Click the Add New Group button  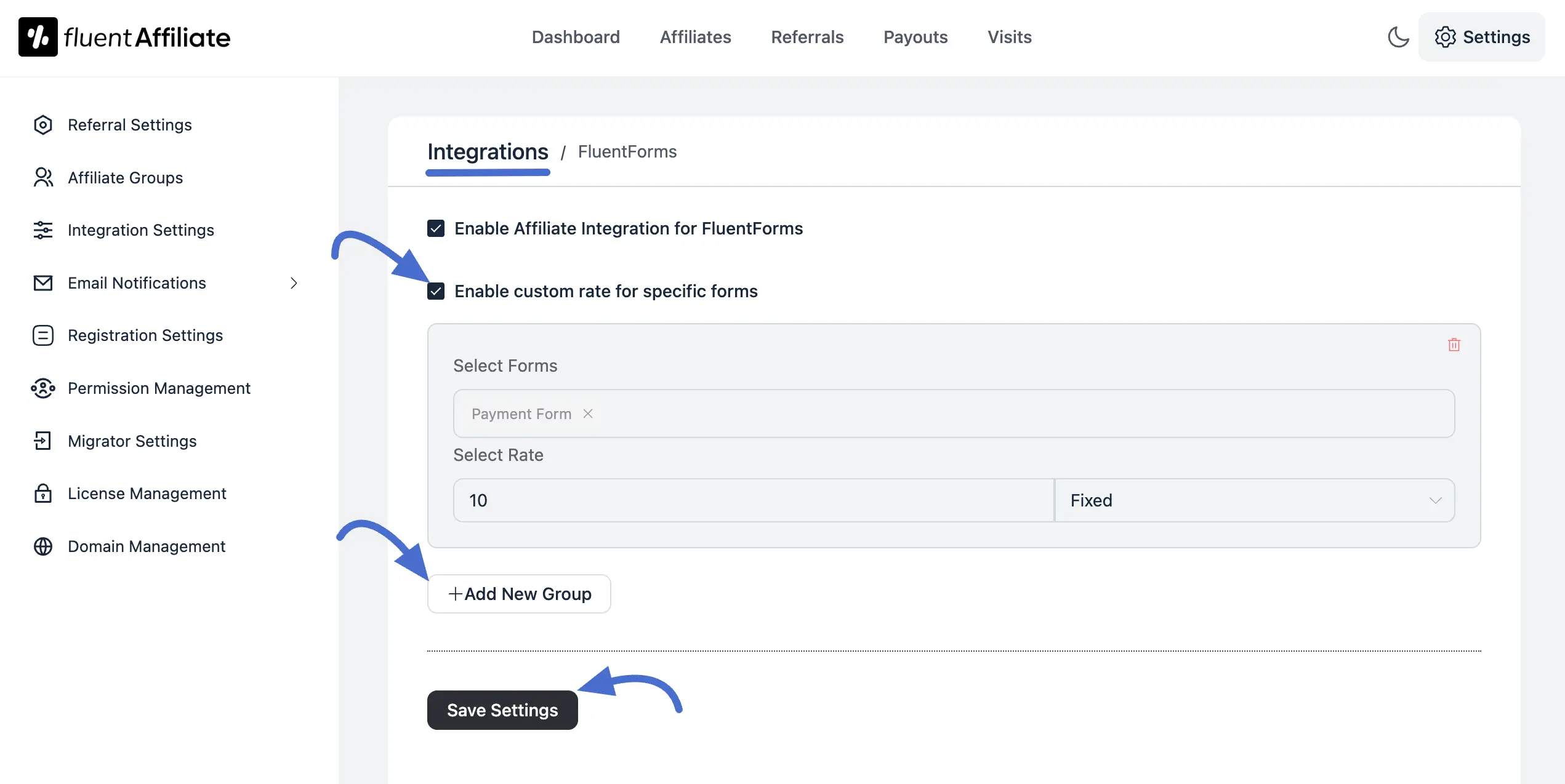pos(518,593)
